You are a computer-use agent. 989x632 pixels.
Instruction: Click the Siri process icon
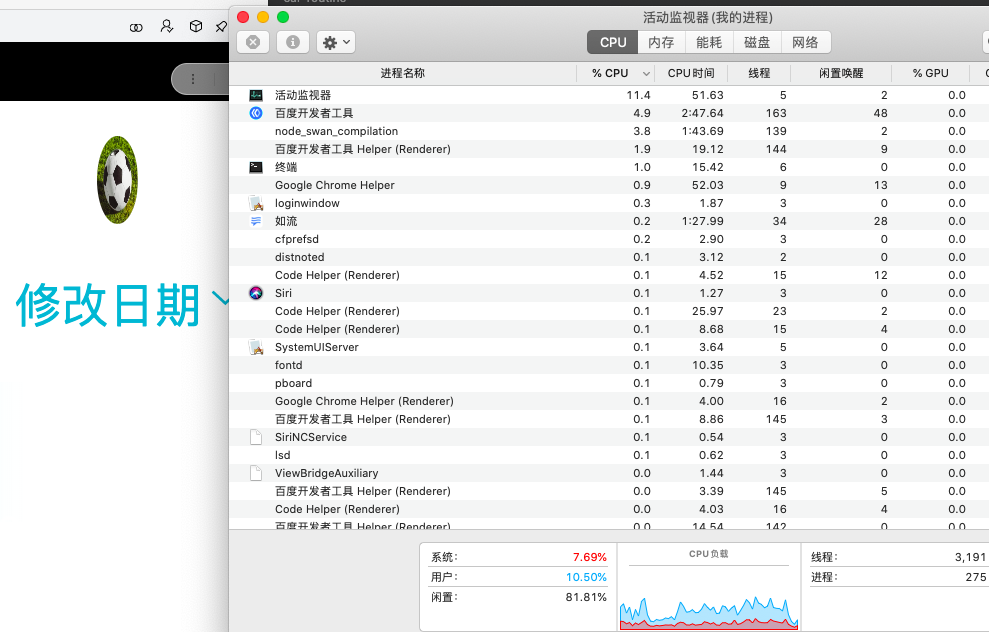click(255, 293)
